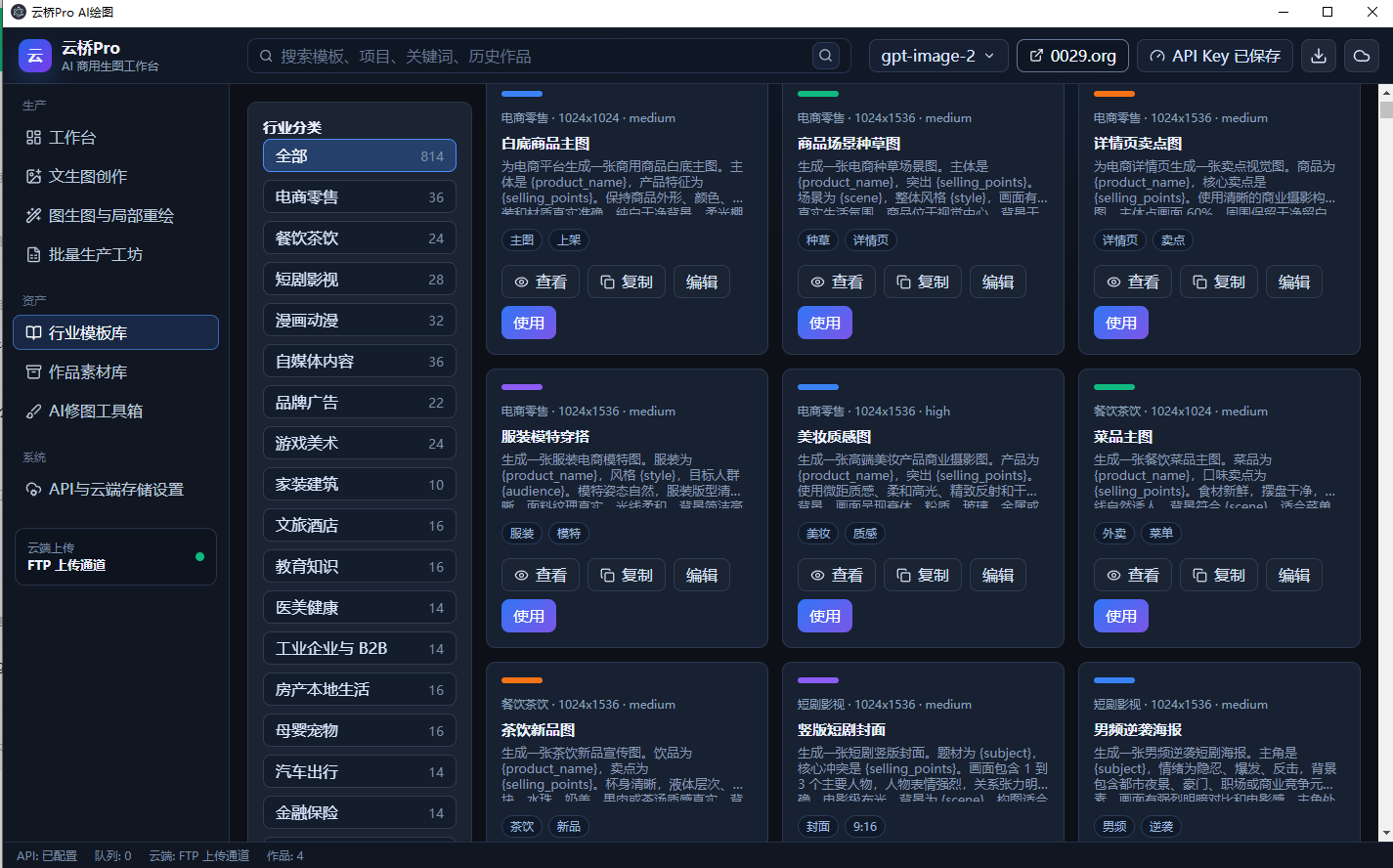
Task: Click 编辑 on 美妆质感图 card
Action: (x=998, y=575)
